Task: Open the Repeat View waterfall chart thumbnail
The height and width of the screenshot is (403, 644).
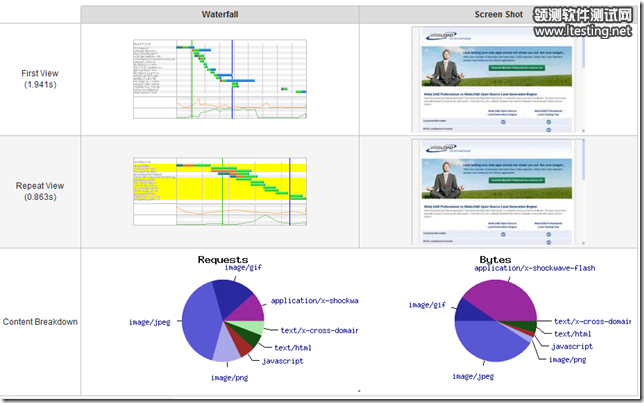Action: tap(219, 192)
